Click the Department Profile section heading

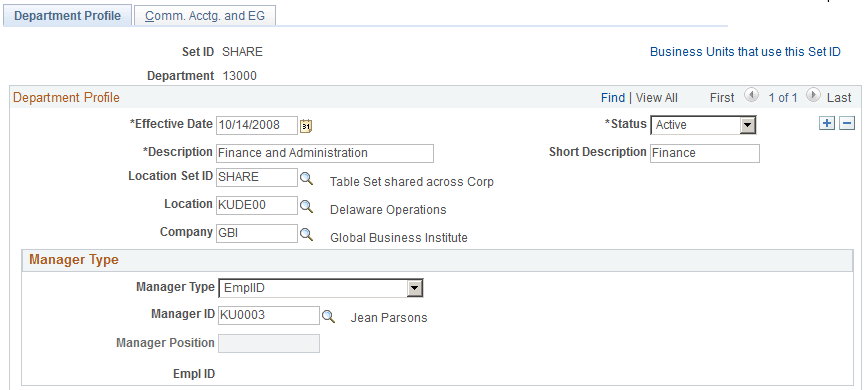coord(66,98)
